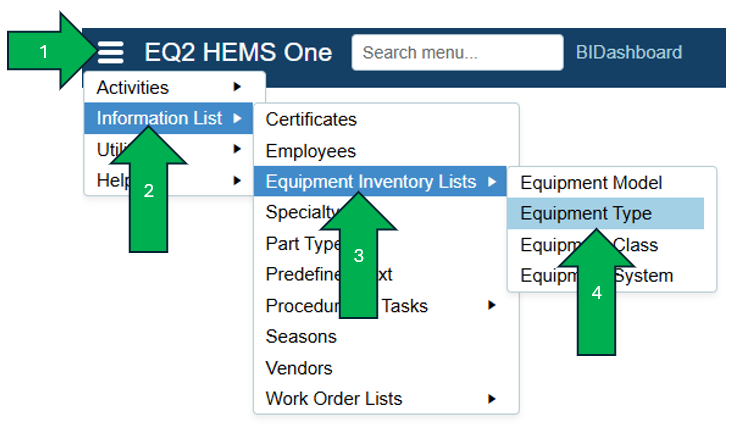Screen dimensions: 733x437
Task: Open the Seasons list
Action: coord(301,337)
